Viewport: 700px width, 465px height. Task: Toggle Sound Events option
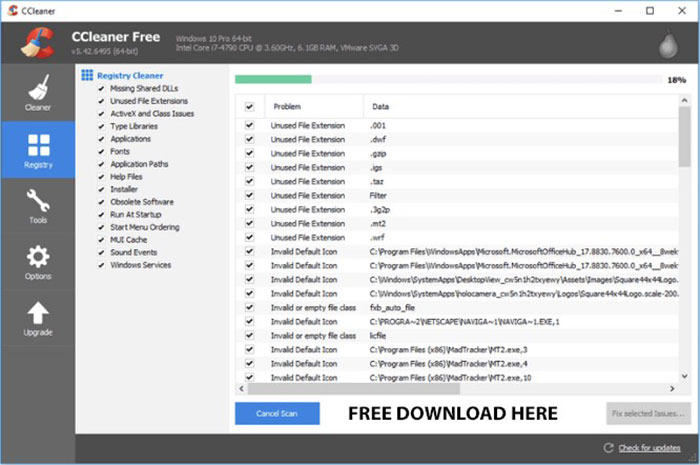[101, 252]
